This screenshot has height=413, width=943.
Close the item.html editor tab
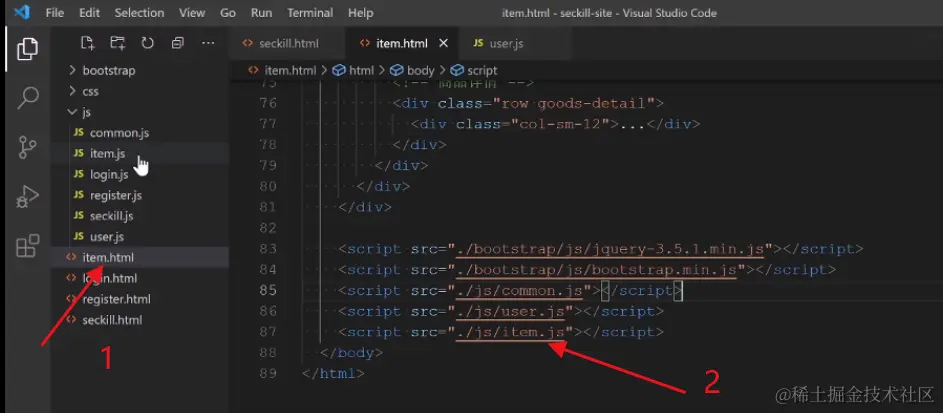pos(444,43)
